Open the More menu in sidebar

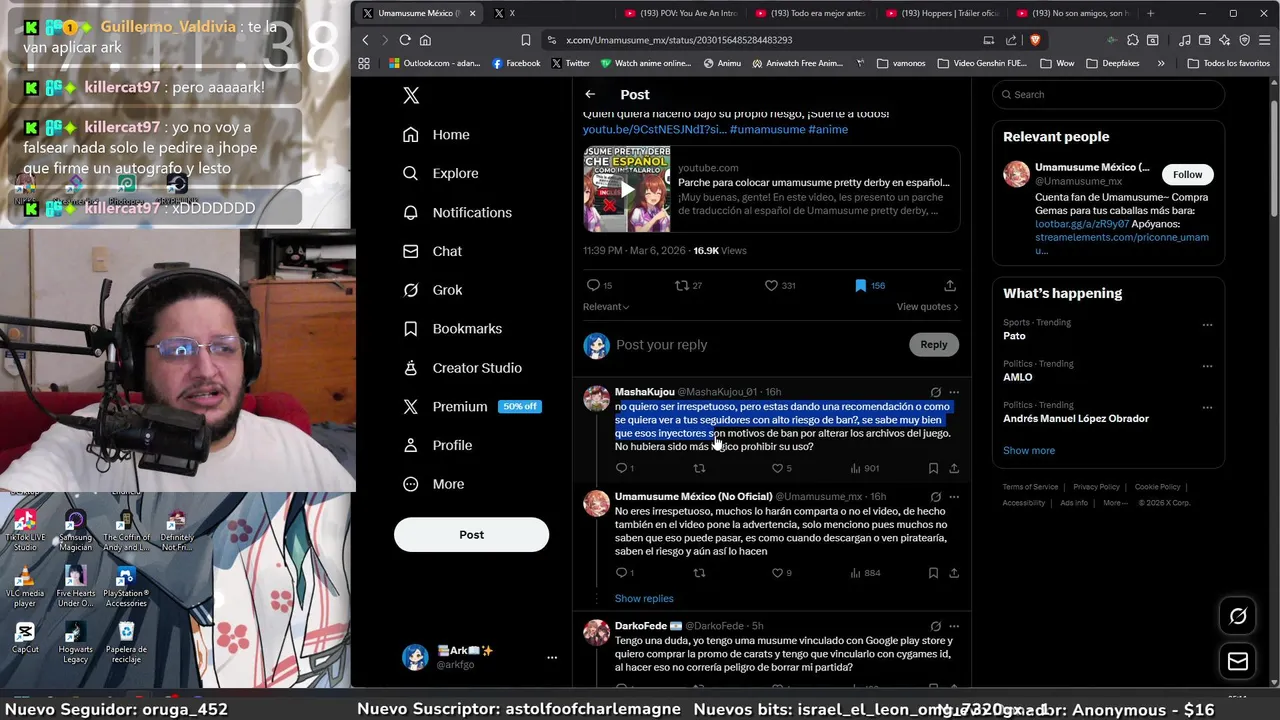(x=433, y=484)
